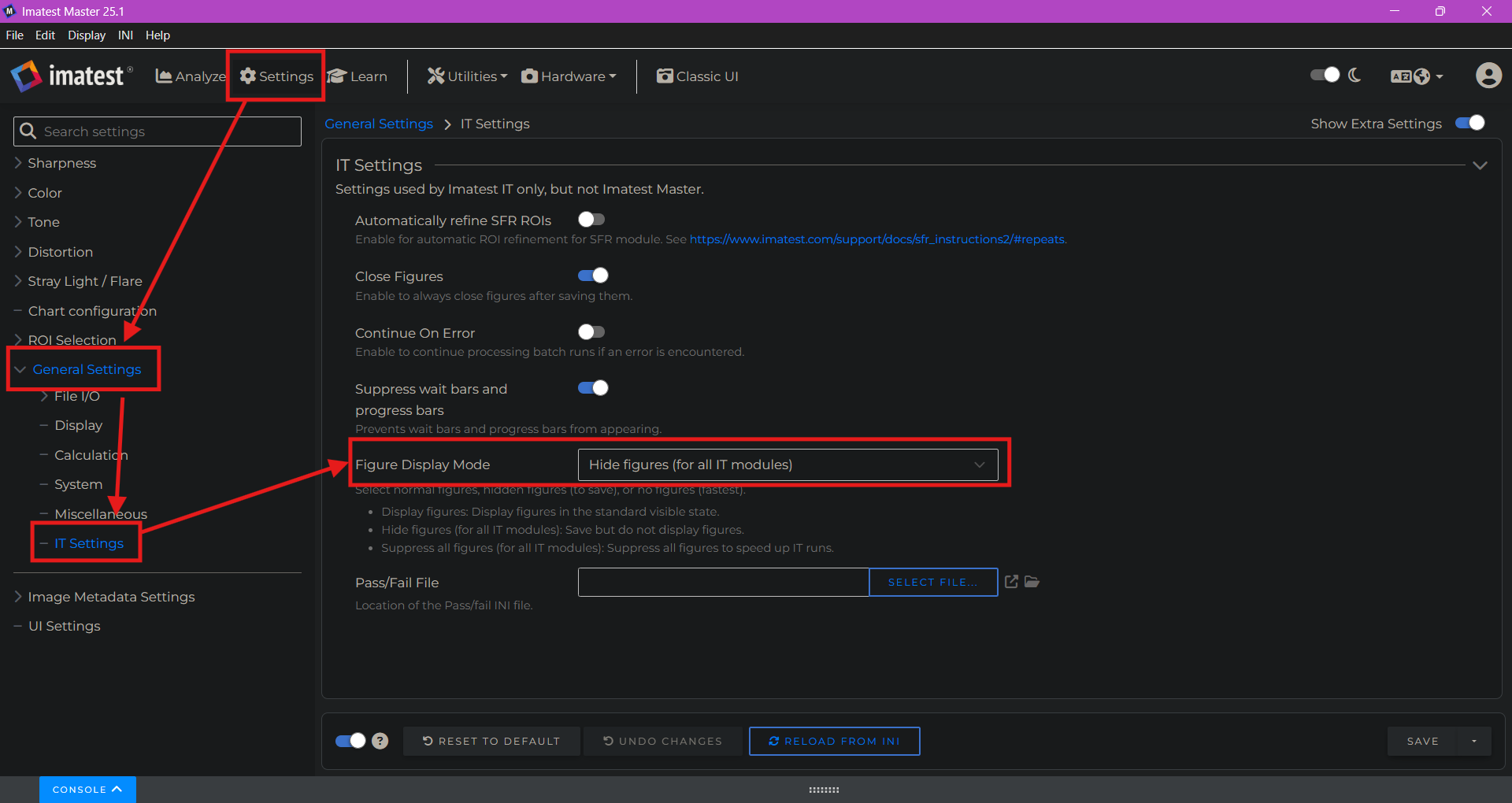Collapse the IT Settings panel chevron
This screenshot has width=1512, height=803.
point(1480,165)
